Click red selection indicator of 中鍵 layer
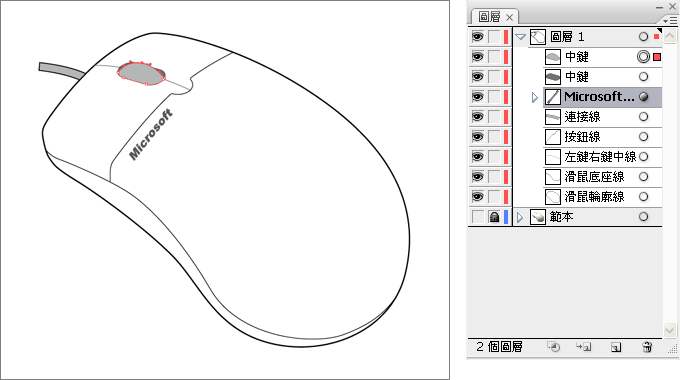 click(x=657, y=57)
